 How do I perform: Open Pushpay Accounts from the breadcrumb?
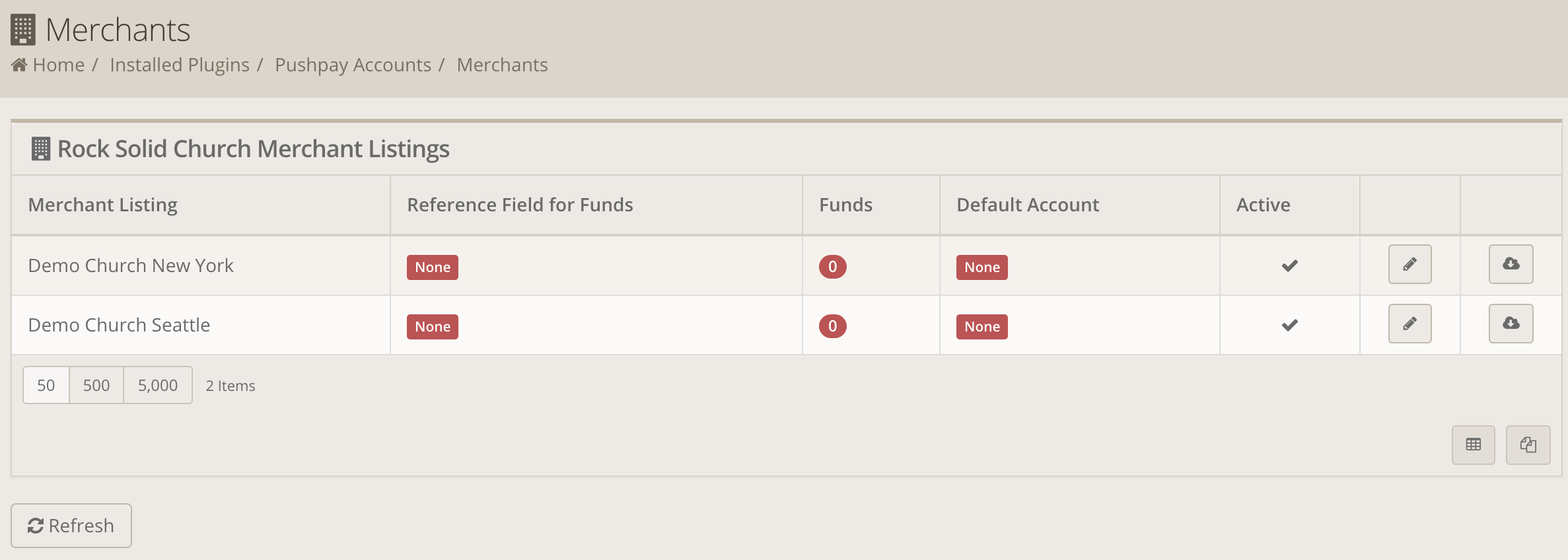pos(353,64)
